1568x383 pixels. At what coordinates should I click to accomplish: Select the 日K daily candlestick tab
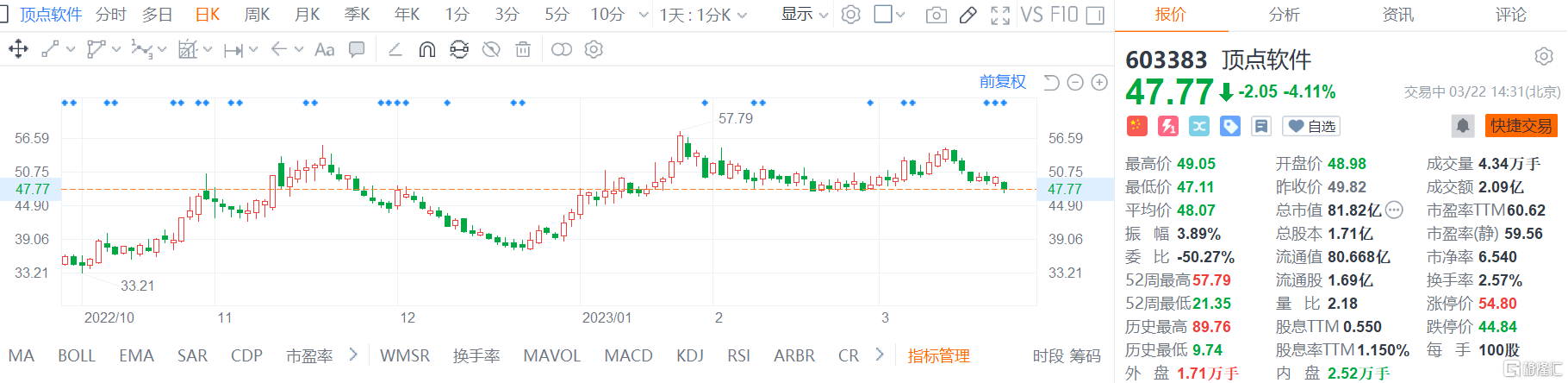(208, 15)
